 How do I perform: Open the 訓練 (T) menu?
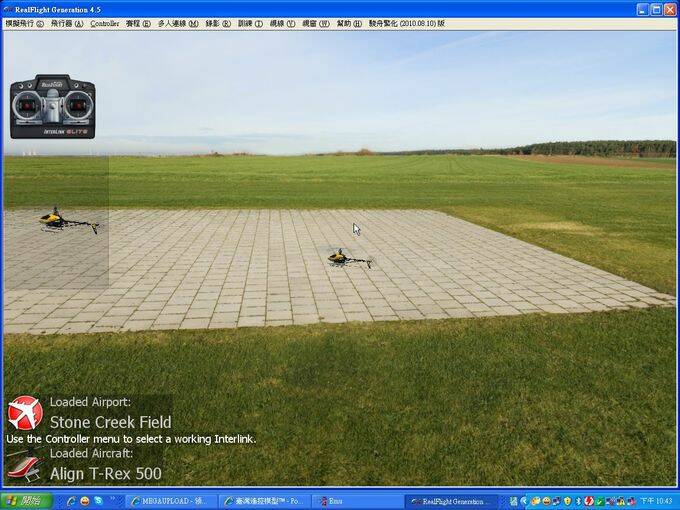click(250, 23)
